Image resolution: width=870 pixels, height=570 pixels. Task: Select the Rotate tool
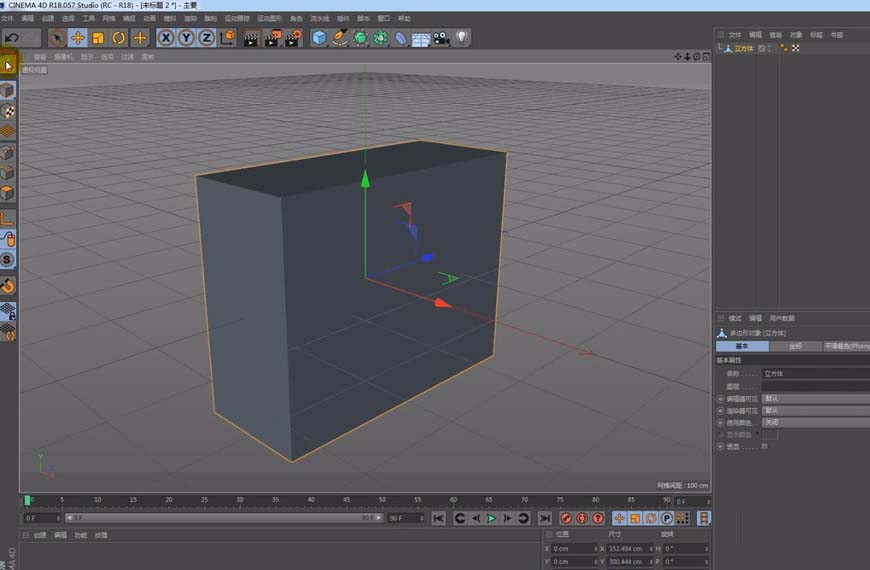(x=119, y=38)
